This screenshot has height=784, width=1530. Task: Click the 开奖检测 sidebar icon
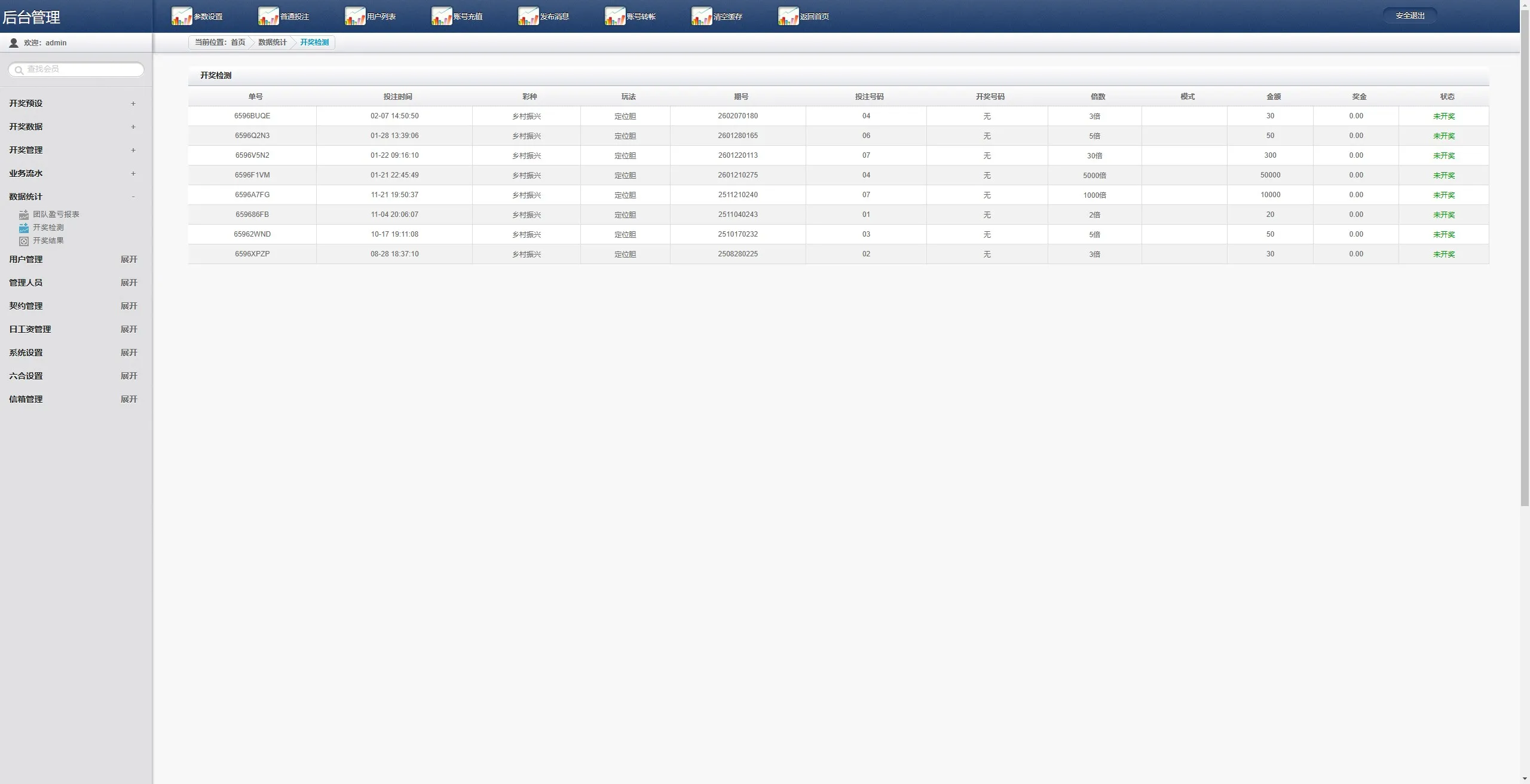[x=24, y=228]
